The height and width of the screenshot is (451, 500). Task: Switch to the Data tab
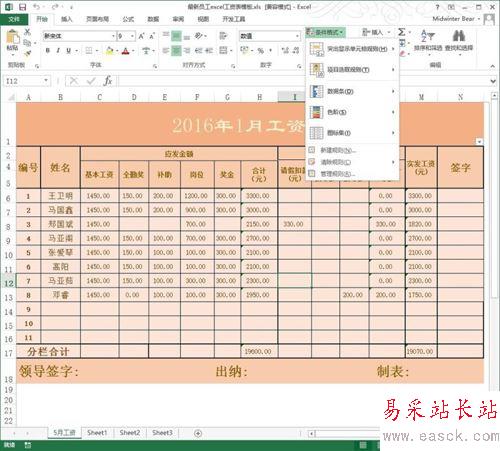coord(153,19)
